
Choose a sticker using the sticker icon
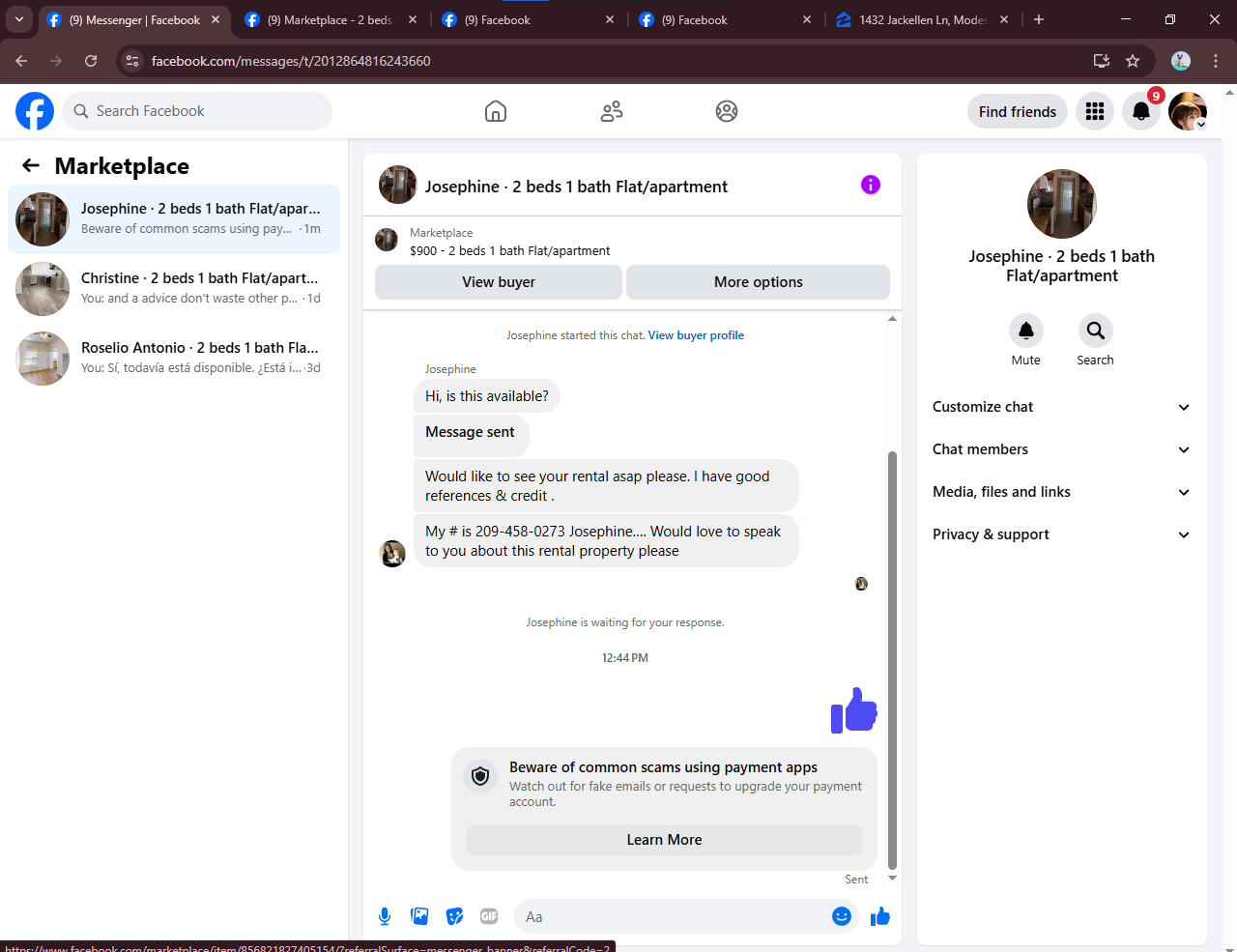coord(454,916)
